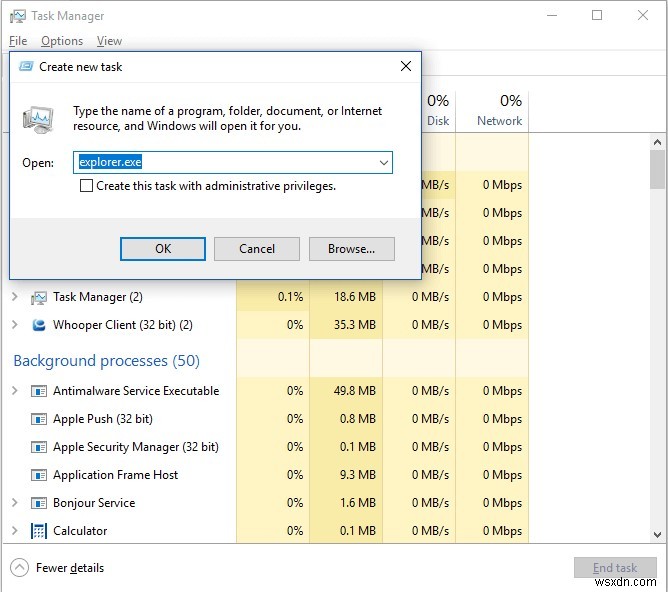This screenshot has width=668, height=592.
Task: Select the Task Manager (2) process name
Action: (x=98, y=297)
